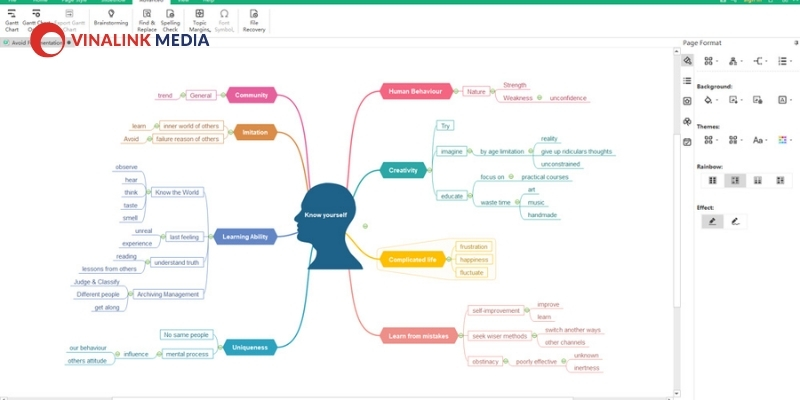Open Find & Replace

pyautogui.click(x=147, y=20)
